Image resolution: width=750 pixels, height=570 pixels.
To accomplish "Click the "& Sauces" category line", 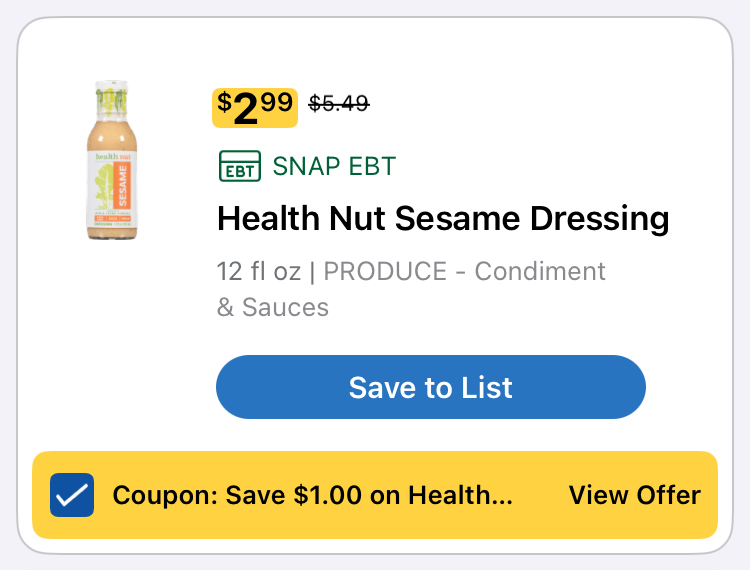I will pos(273,307).
